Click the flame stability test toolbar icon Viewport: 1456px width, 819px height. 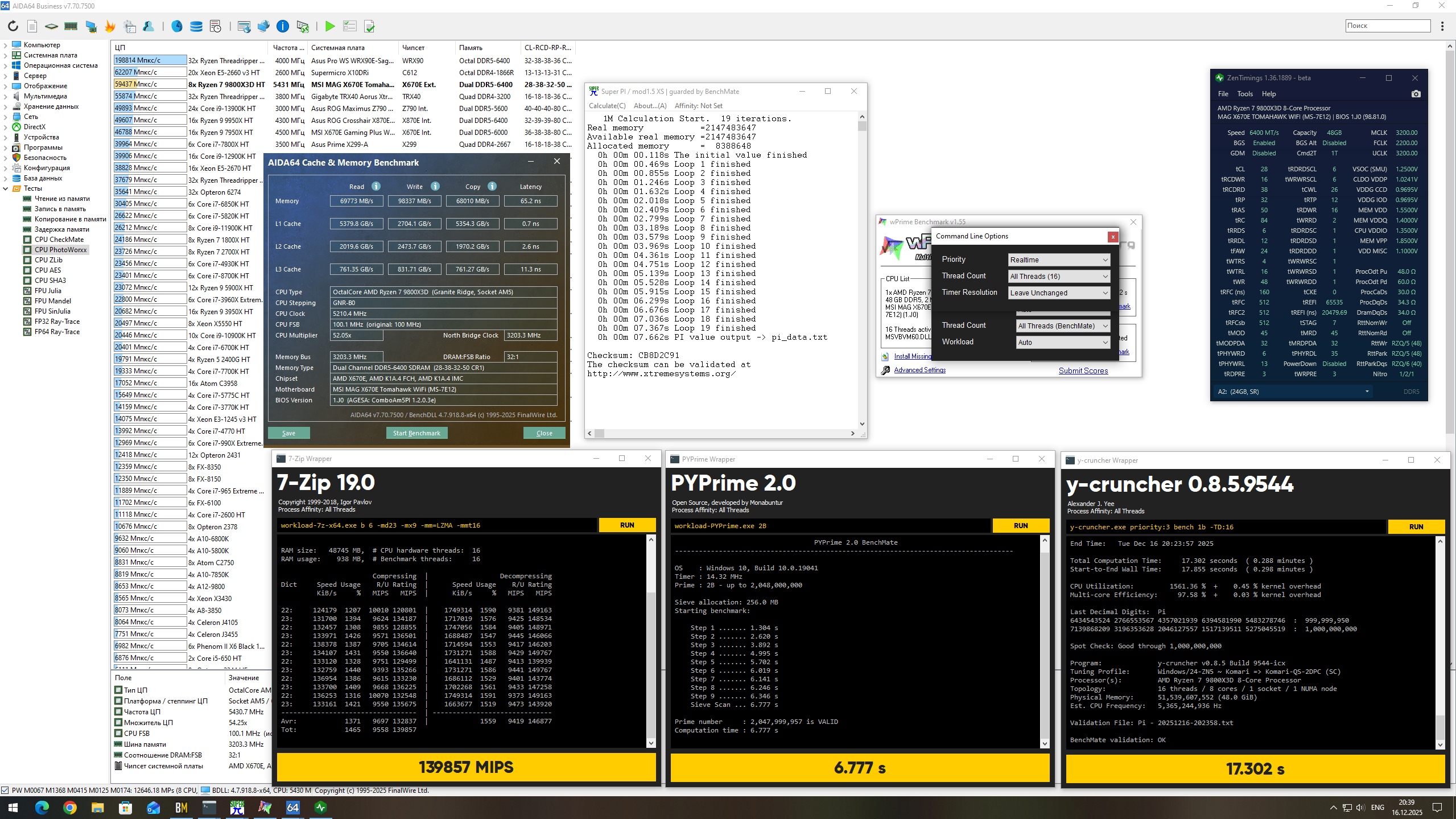pyautogui.click(x=110, y=26)
